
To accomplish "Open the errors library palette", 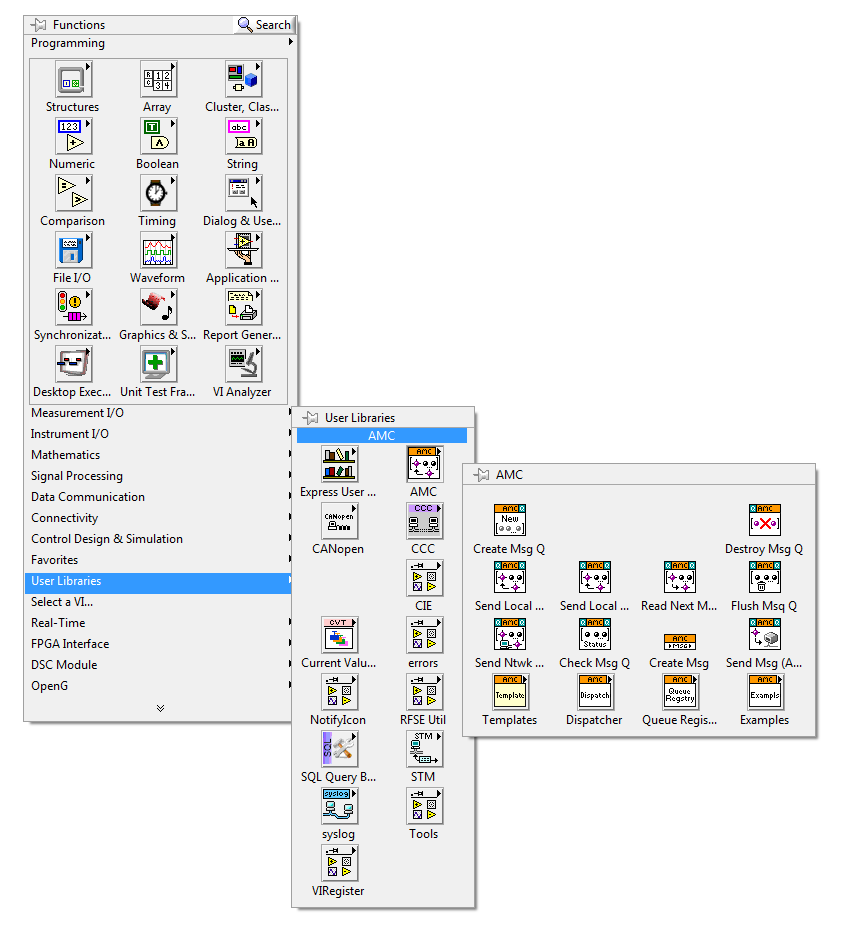I will click(x=424, y=635).
